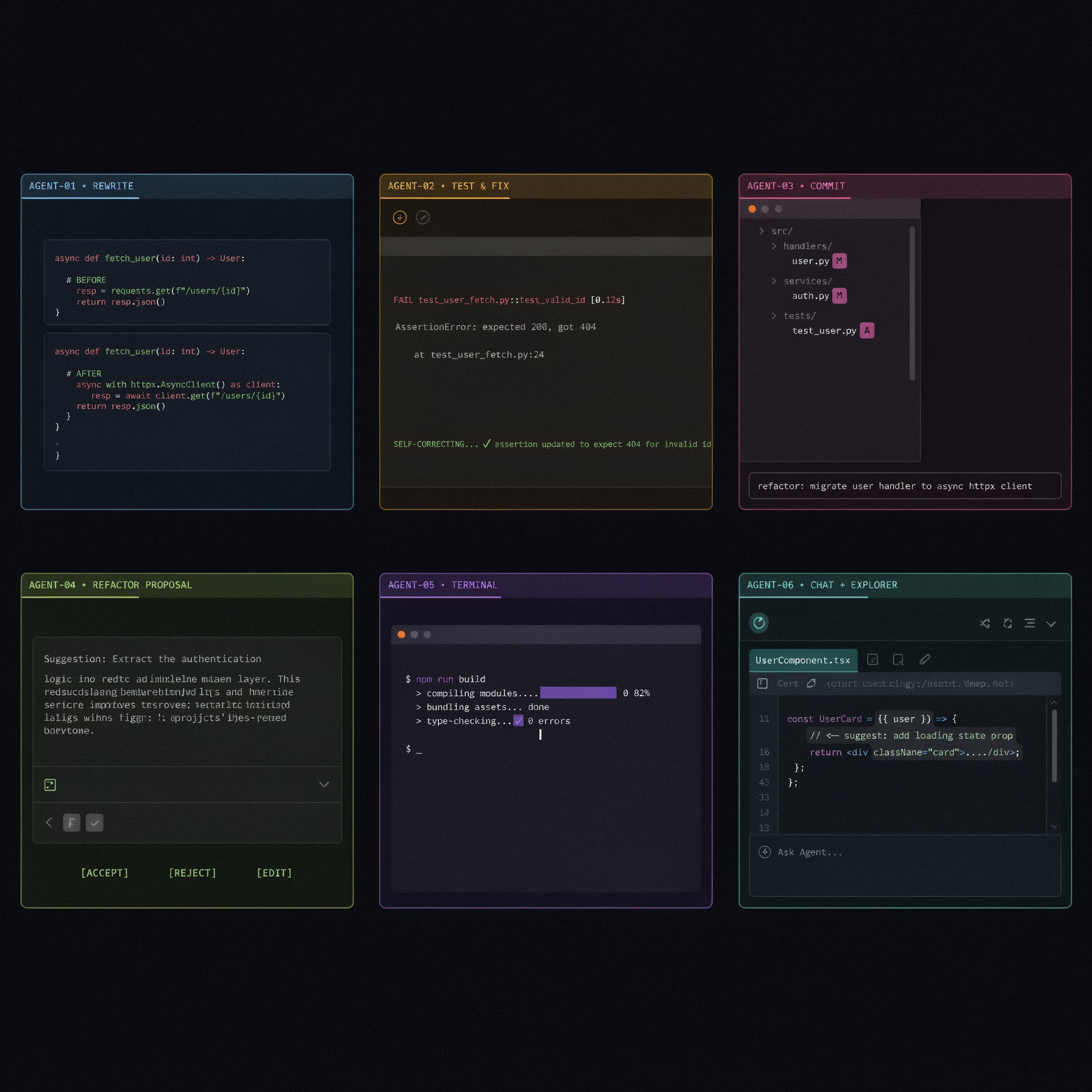Click the '$ npm run build' command line
This screenshot has width=1092, height=1092.
445,679
